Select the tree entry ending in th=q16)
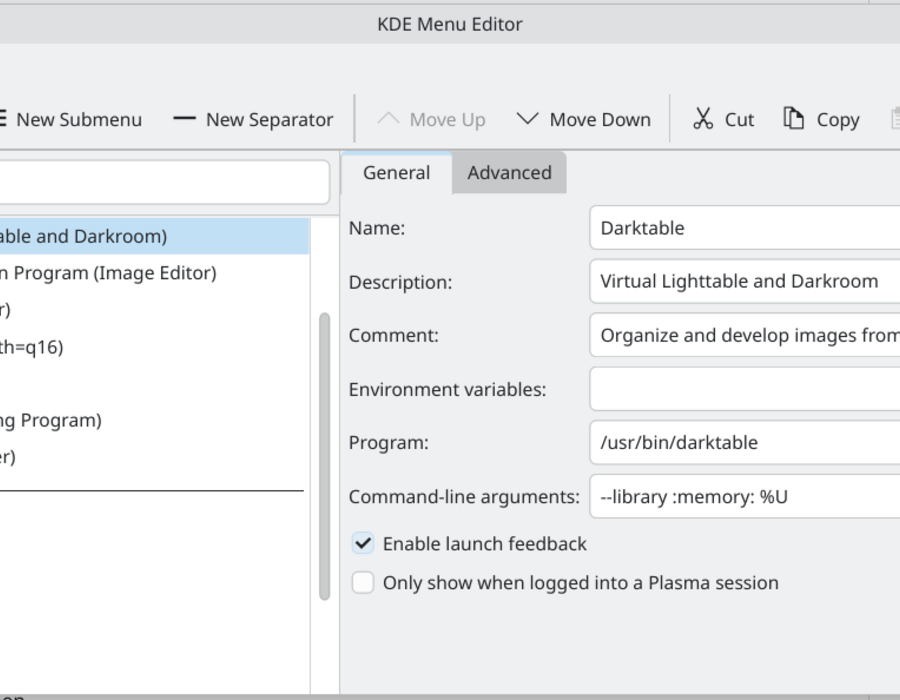The height and width of the screenshot is (700, 900). click(x=154, y=347)
